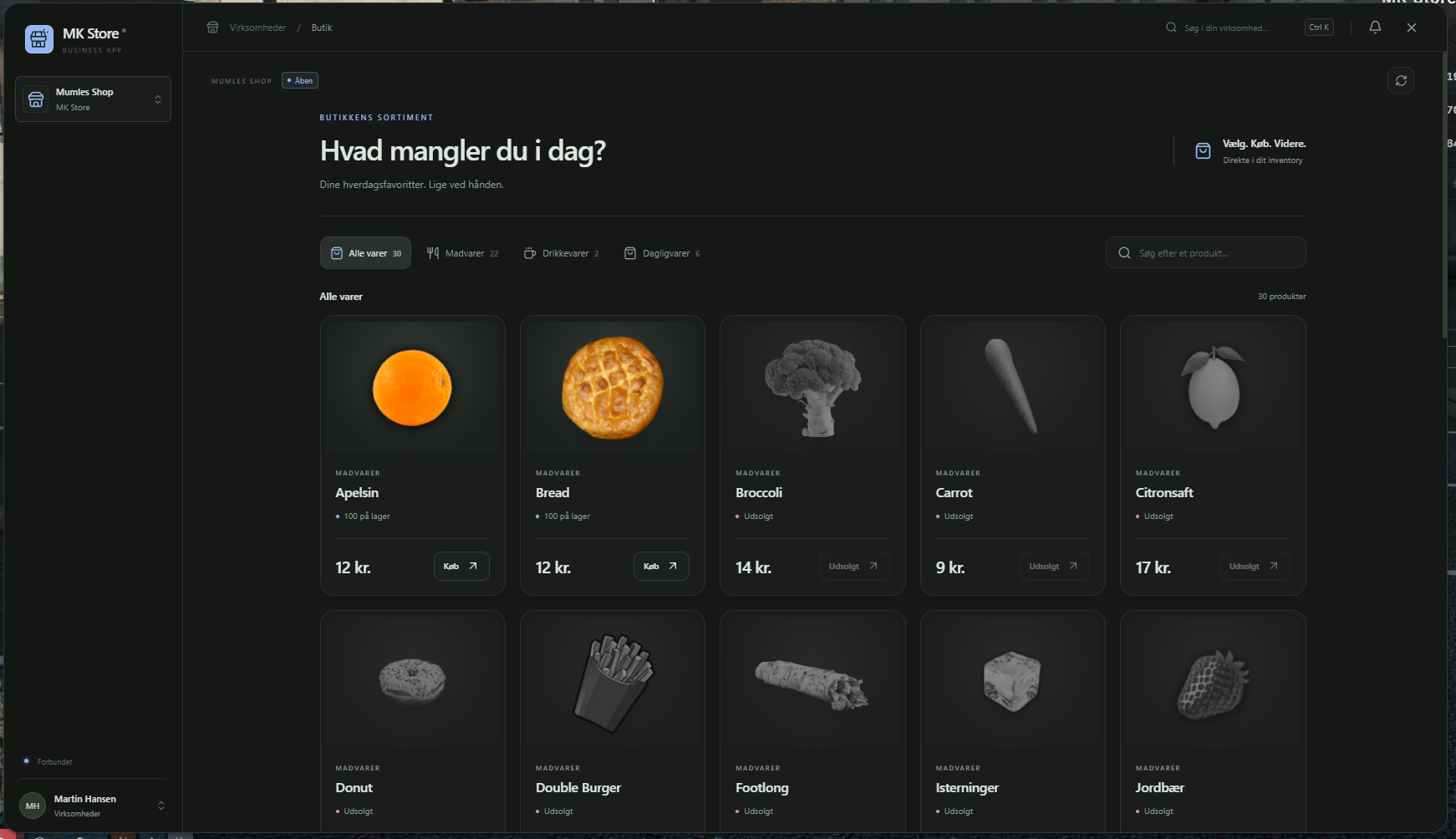The image size is (1456, 839).
Task: Click the 30 produkter count text
Action: [1281, 297]
